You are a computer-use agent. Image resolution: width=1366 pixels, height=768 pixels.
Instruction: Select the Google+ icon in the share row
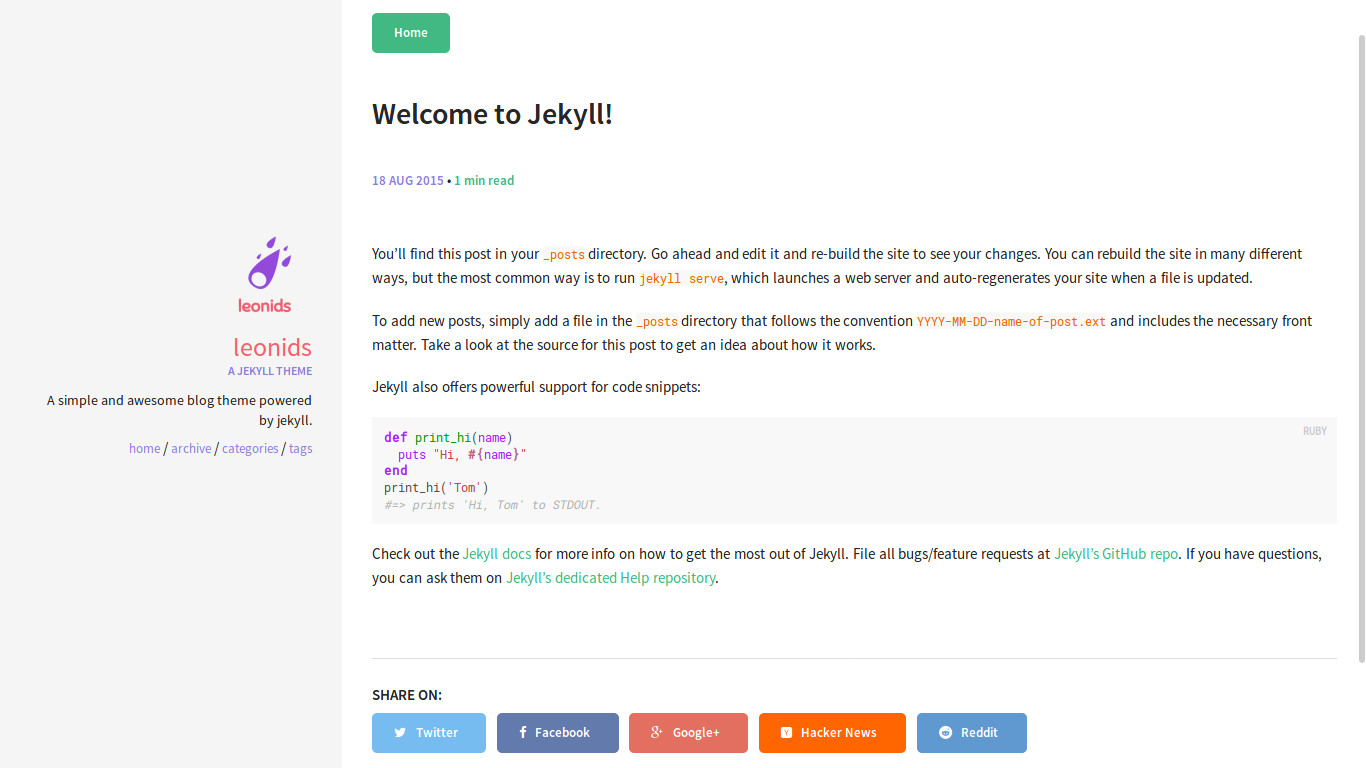tap(657, 733)
